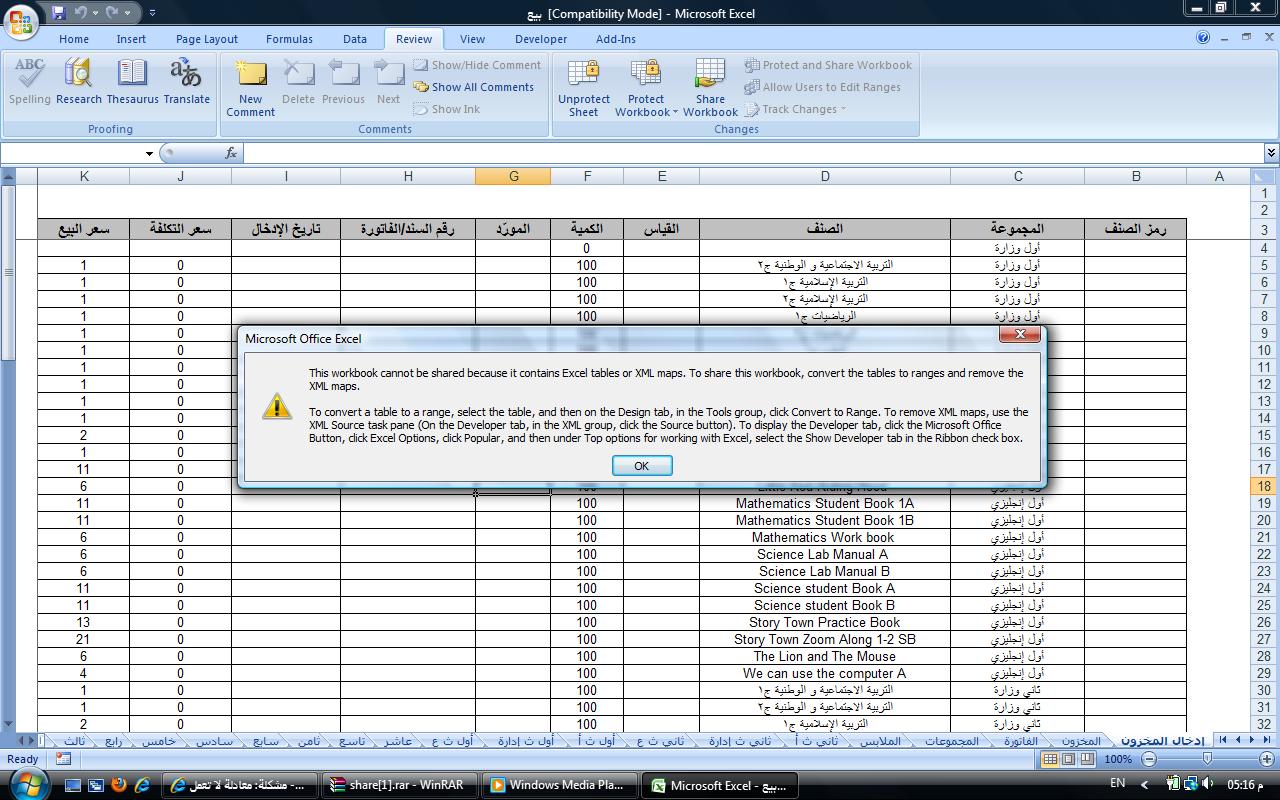Viewport: 1280px width, 800px height.
Task: Select row header 18
Action: click(x=1264, y=486)
